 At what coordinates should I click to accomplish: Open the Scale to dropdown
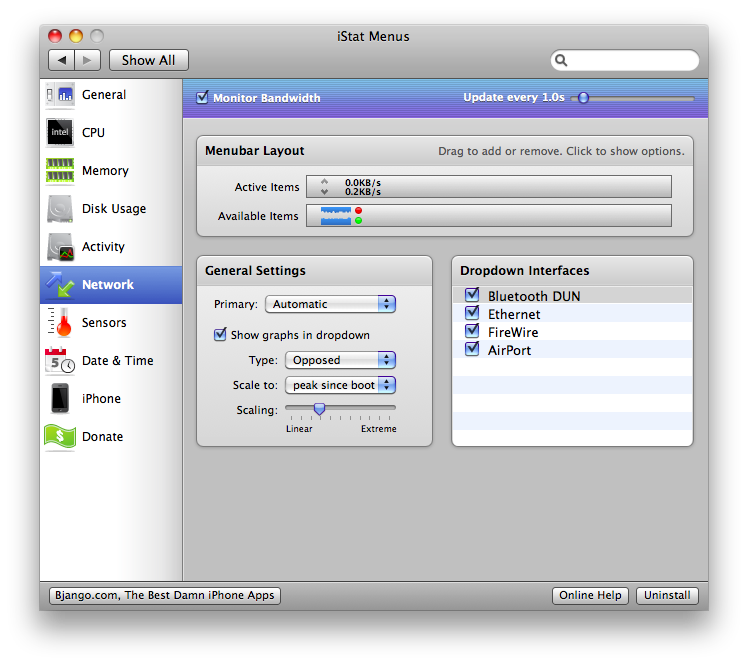pyautogui.click(x=340, y=385)
